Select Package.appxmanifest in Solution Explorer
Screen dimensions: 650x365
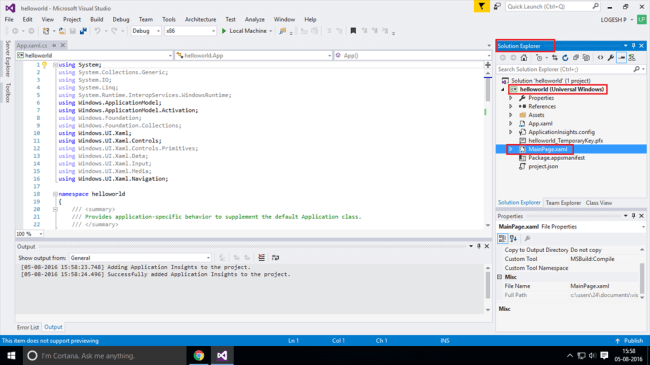click(x=556, y=158)
